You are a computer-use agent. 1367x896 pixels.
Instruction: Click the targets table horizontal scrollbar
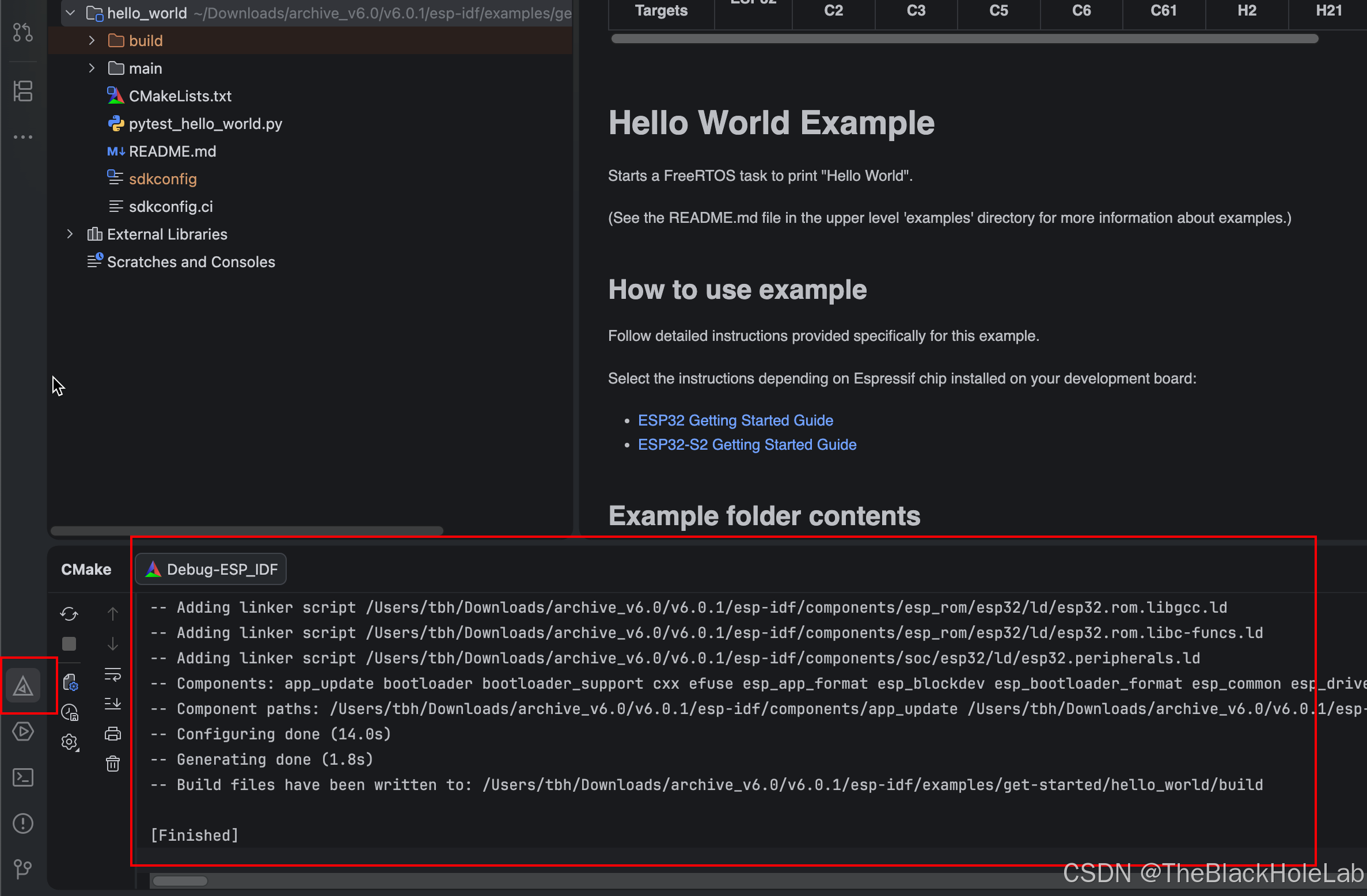965,39
